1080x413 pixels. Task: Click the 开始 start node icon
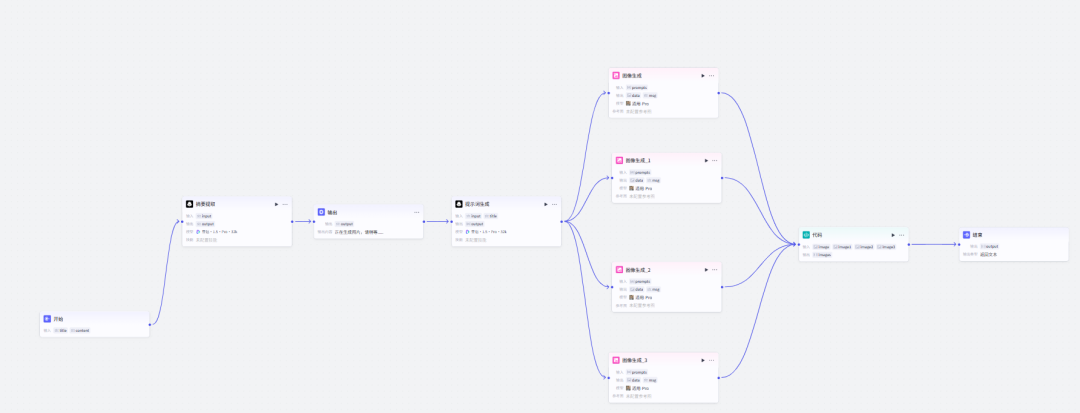pyautogui.click(x=47, y=319)
